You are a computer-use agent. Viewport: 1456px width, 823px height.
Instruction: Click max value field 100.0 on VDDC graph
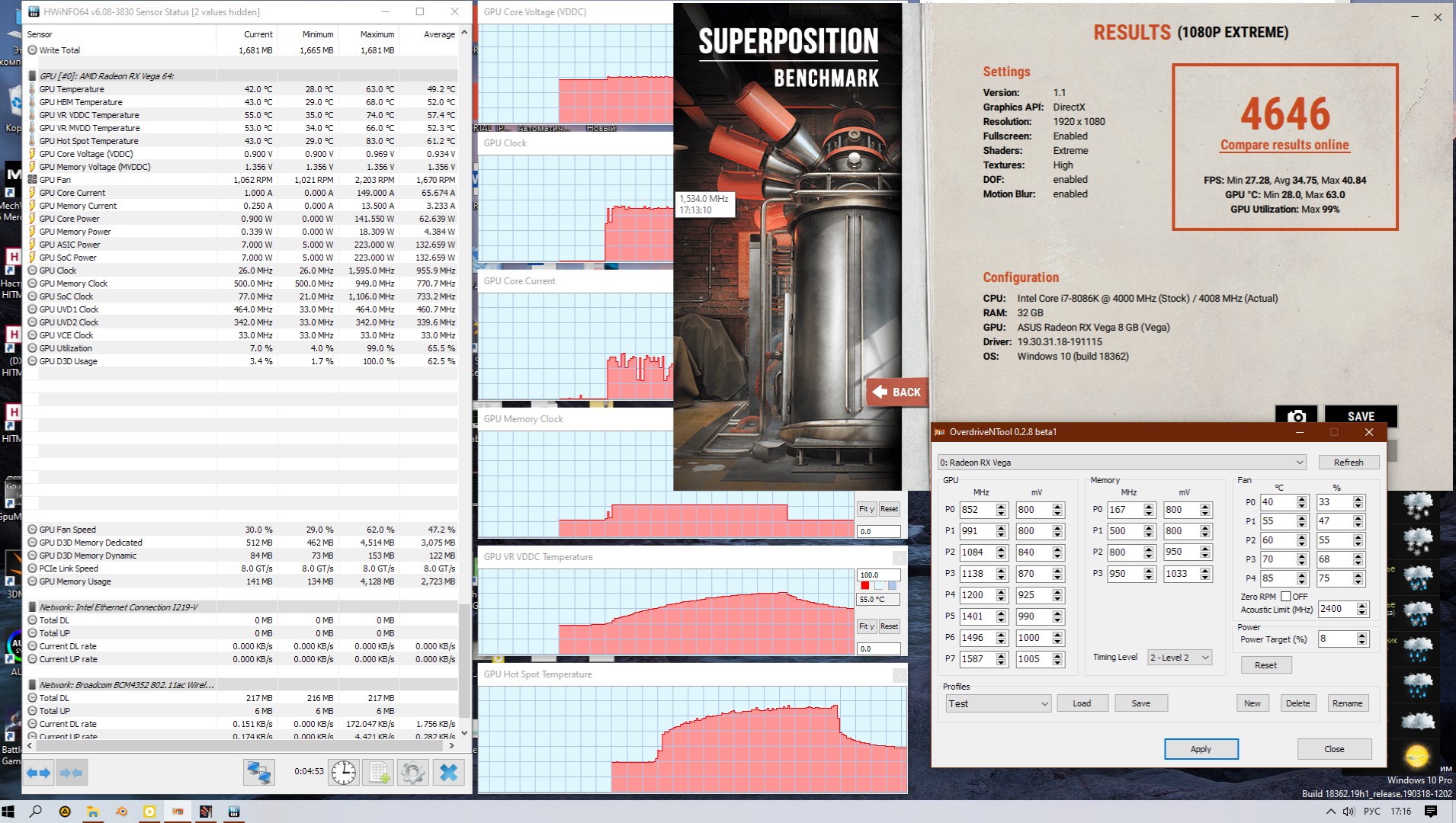point(878,575)
